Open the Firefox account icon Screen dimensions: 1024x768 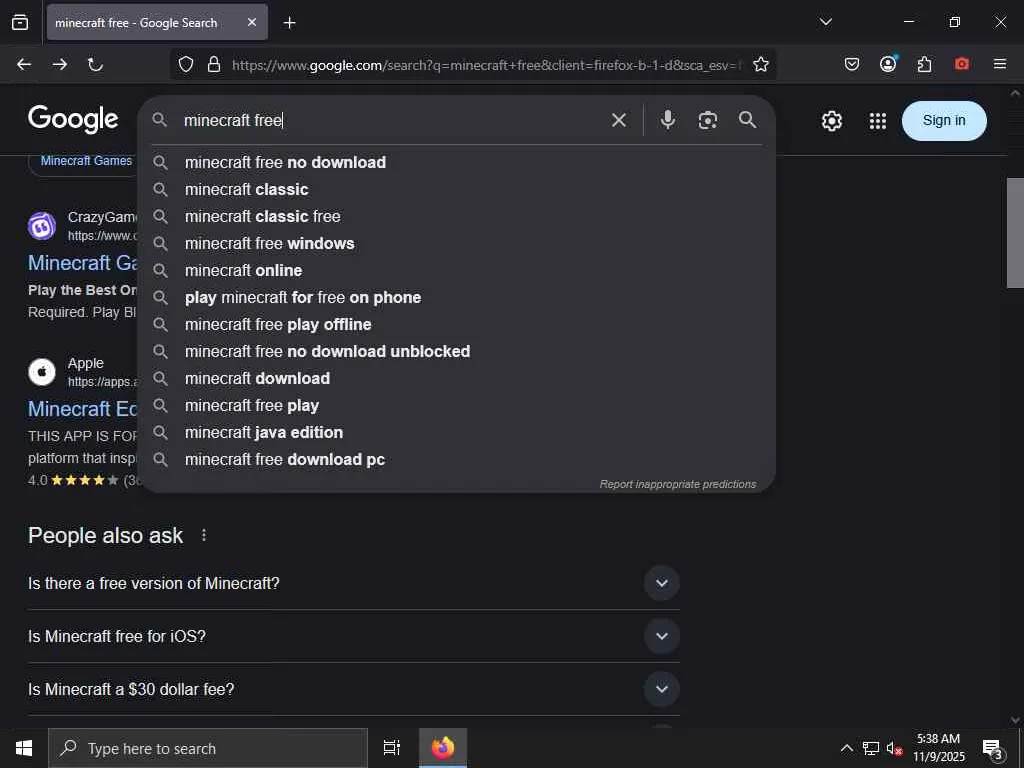(x=888, y=64)
